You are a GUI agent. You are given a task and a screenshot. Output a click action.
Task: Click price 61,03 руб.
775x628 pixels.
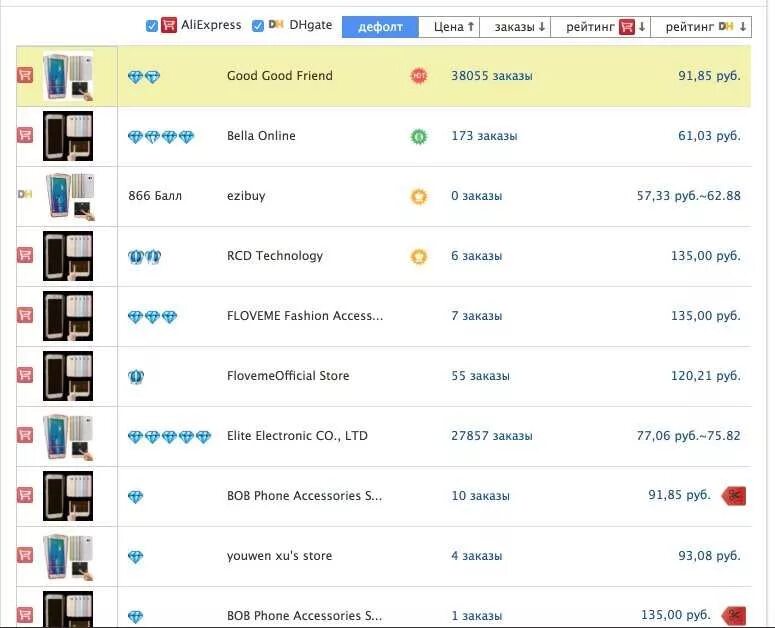709,135
